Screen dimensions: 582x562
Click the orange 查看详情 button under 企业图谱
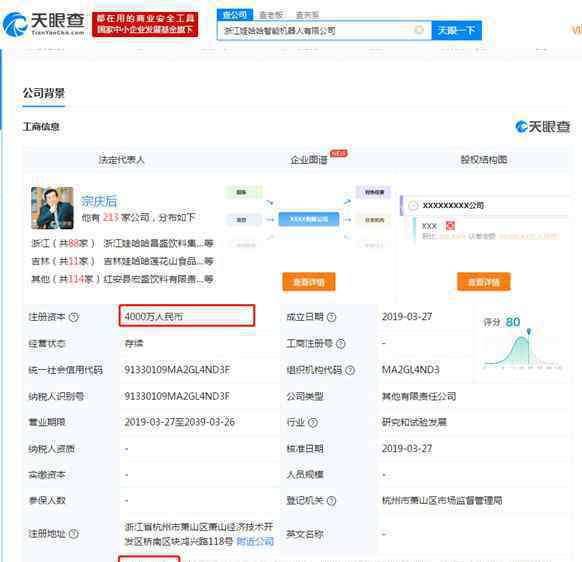tap(309, 282)
